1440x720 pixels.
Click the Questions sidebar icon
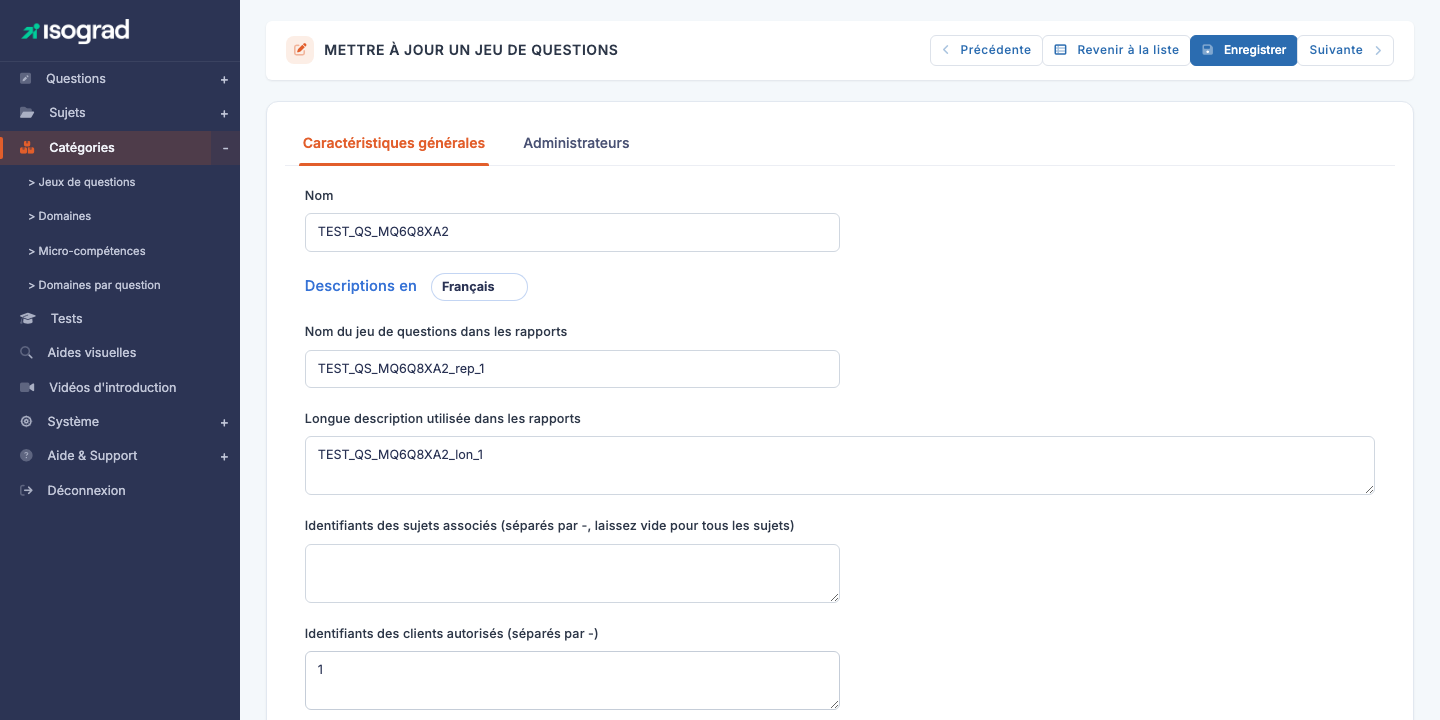pyautogui.click(x=26, y=79)
